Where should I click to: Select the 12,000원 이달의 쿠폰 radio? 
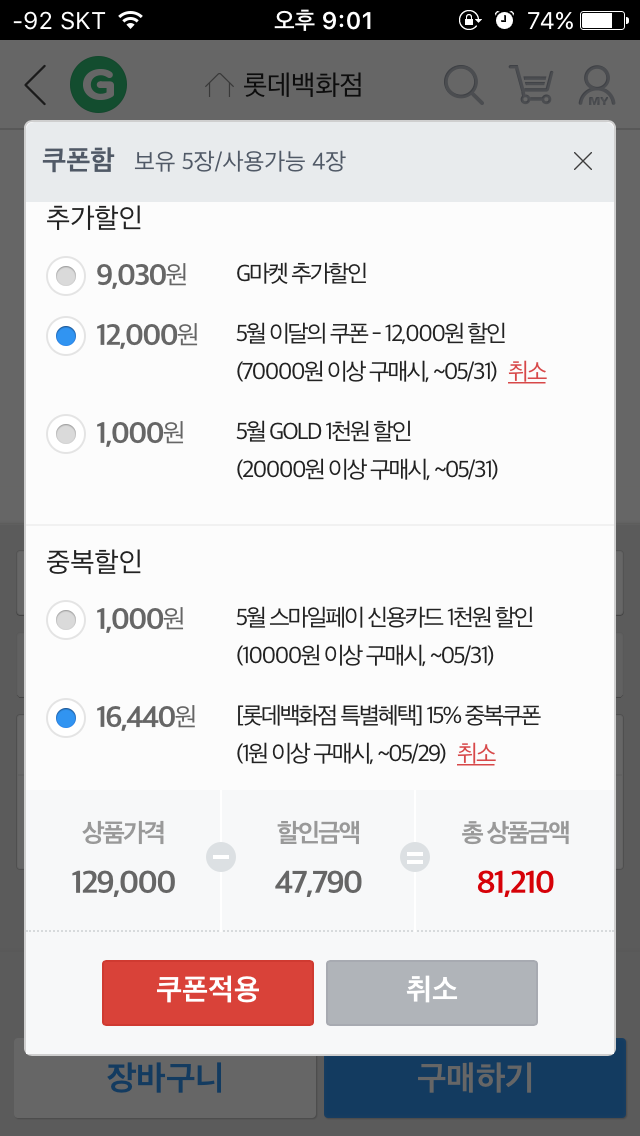pos(67,335)
